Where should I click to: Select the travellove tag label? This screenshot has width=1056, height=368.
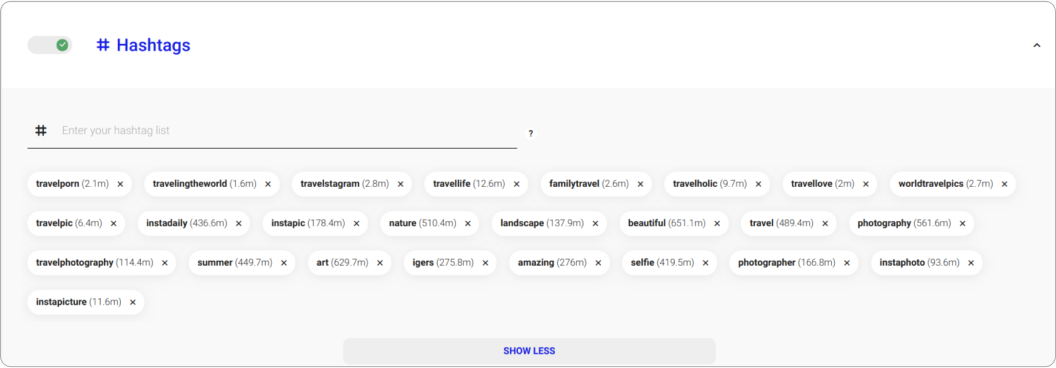click(812, 184)
